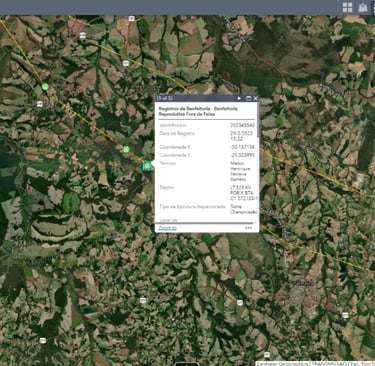Open the map bookmarks icon in header
This screenshot has height=366, width=375.
(363, 7)
